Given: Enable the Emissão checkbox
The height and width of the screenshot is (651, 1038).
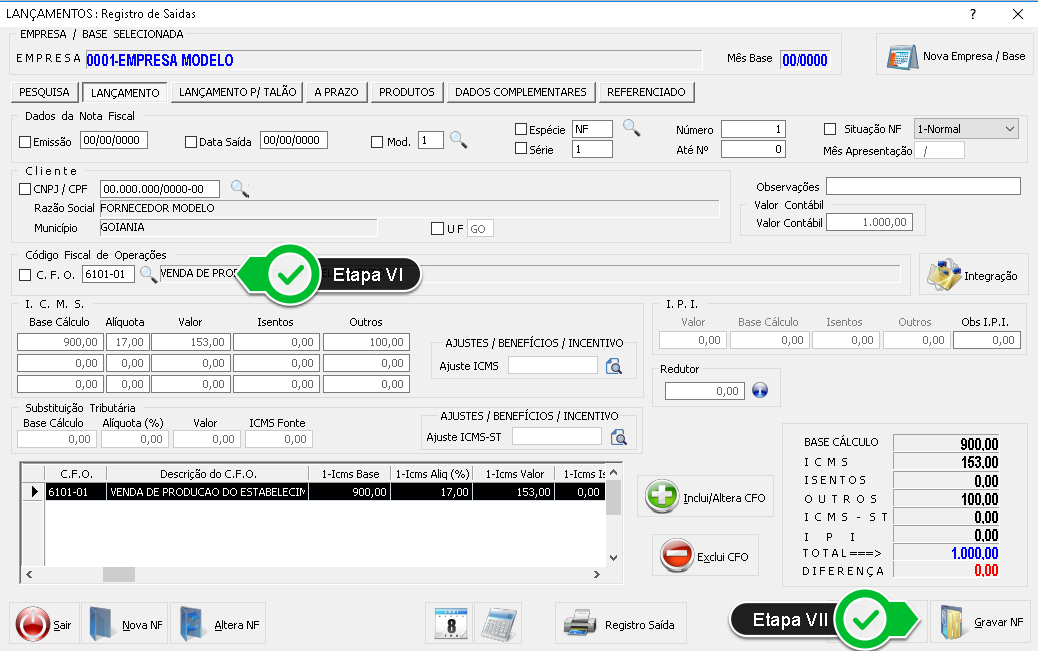Looking at the screenshot, I should (26, 142).
